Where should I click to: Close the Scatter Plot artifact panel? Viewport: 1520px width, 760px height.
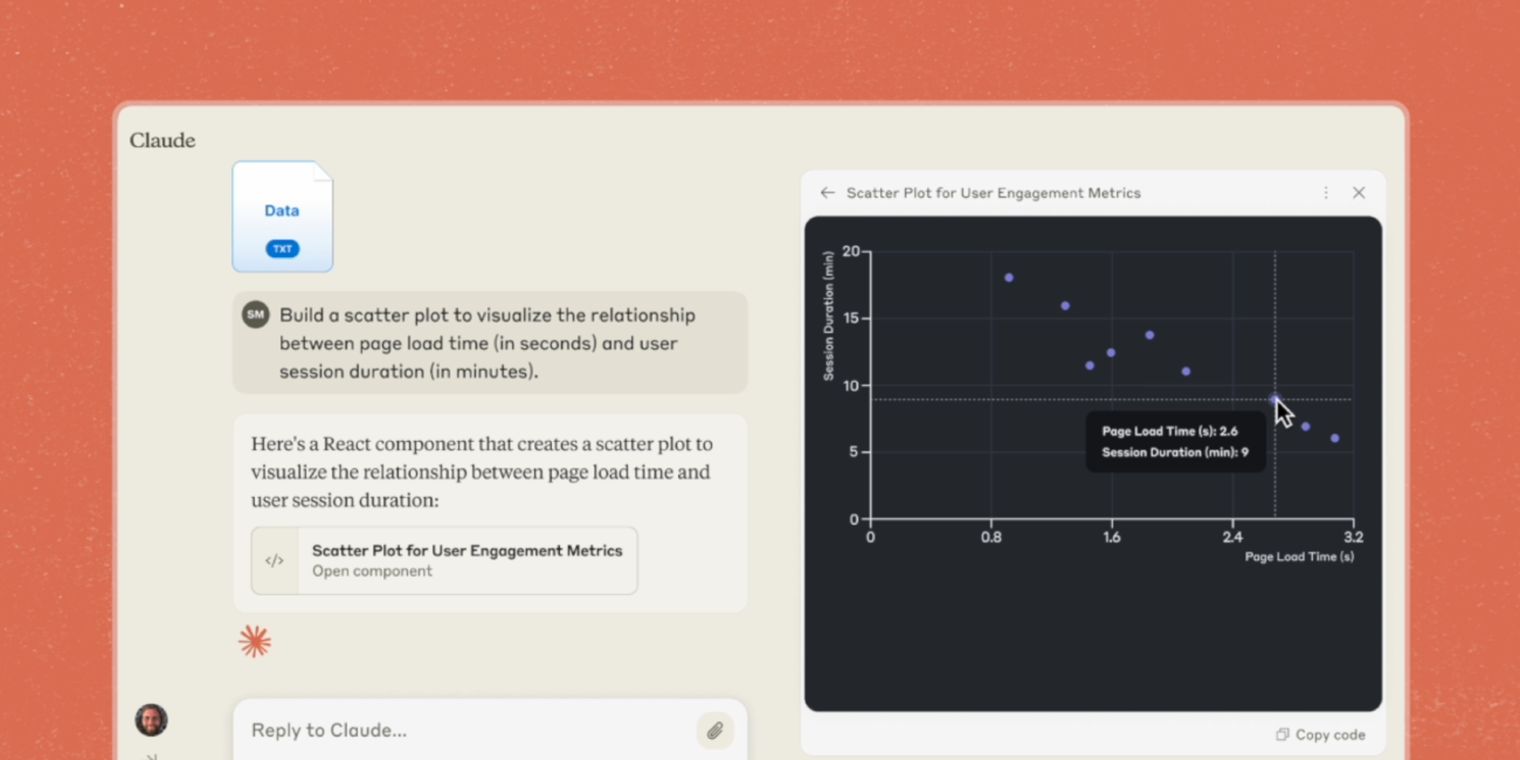1358,193
